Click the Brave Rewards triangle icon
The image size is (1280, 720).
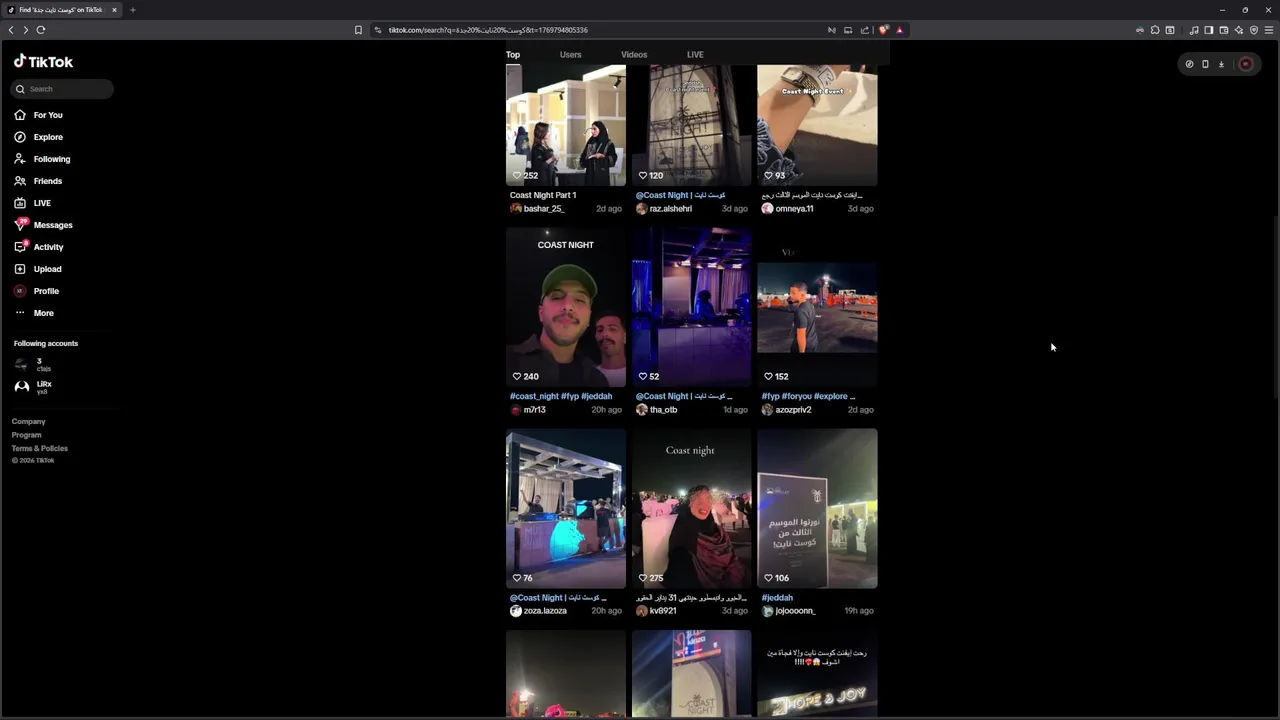[x=899, y=30]
